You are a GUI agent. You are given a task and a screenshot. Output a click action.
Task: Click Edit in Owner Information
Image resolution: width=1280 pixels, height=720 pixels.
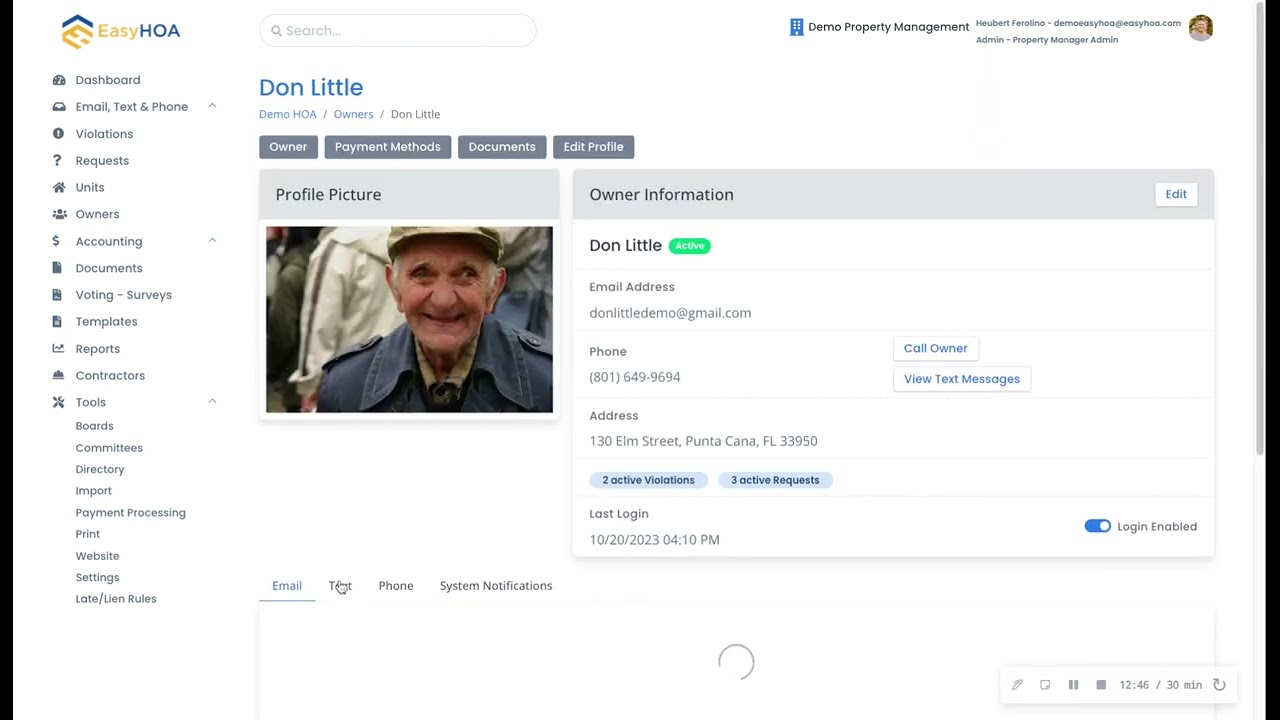coord(1176,194)
